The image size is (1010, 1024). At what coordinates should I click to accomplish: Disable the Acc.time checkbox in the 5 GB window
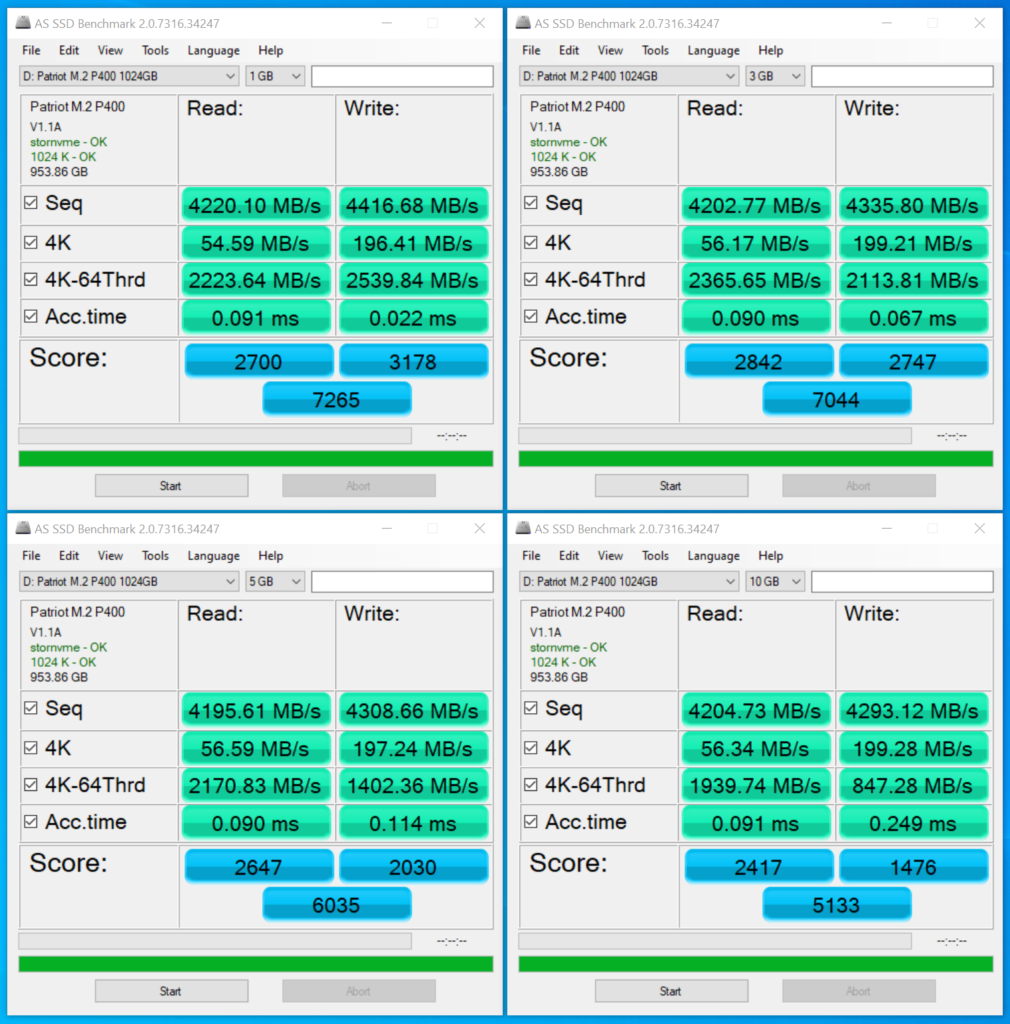tap(31, 823)
